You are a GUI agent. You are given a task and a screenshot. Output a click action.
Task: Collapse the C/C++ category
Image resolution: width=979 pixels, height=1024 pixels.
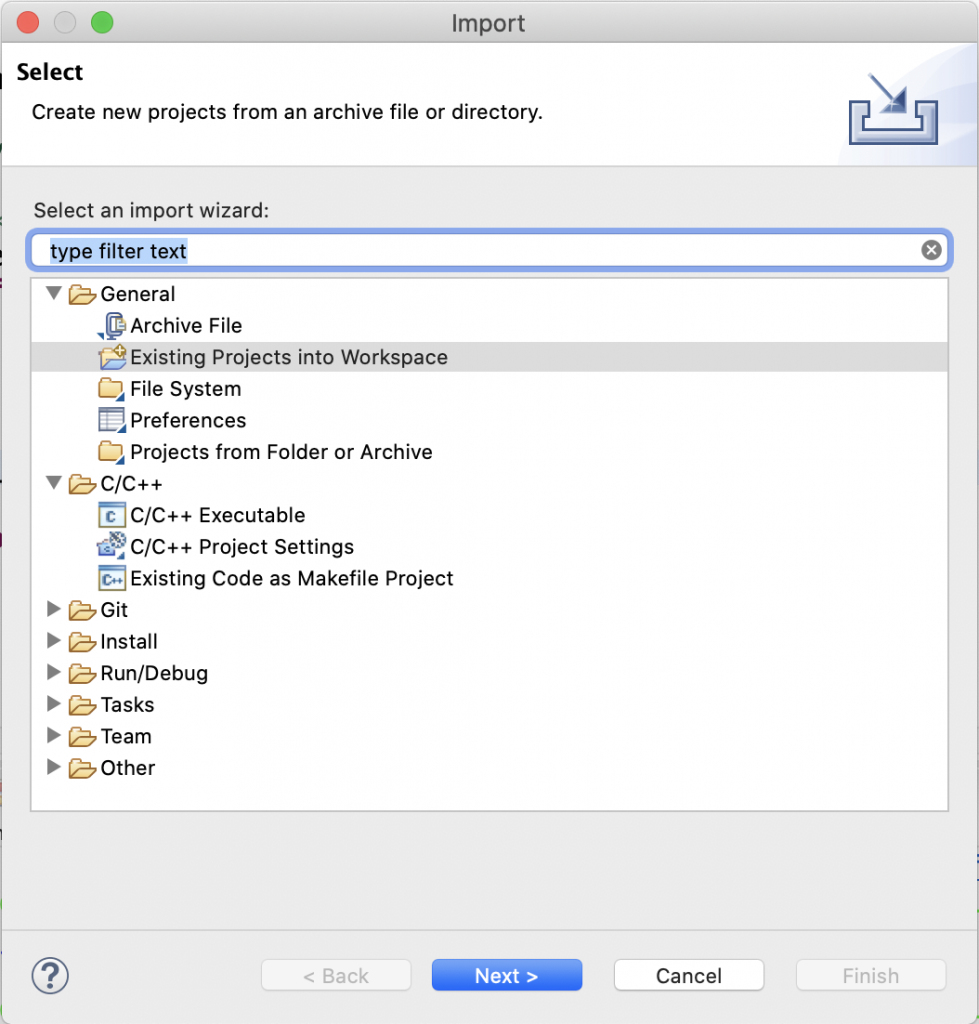pyautogui.click(x=54, y=483)
